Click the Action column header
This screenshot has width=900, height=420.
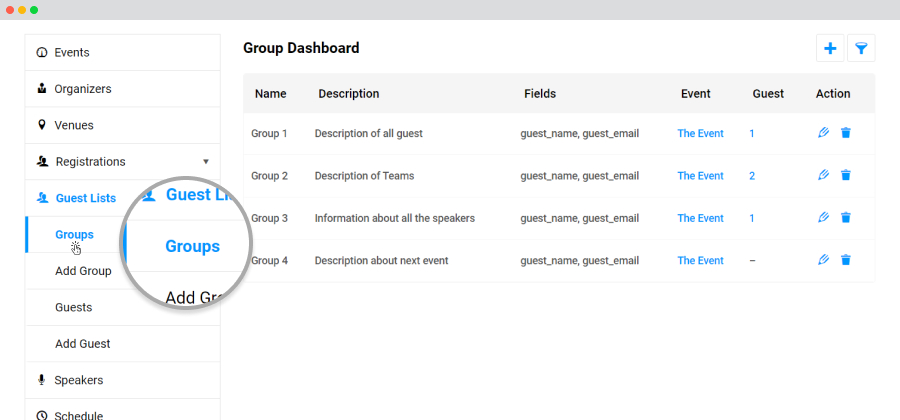(833, 94)
